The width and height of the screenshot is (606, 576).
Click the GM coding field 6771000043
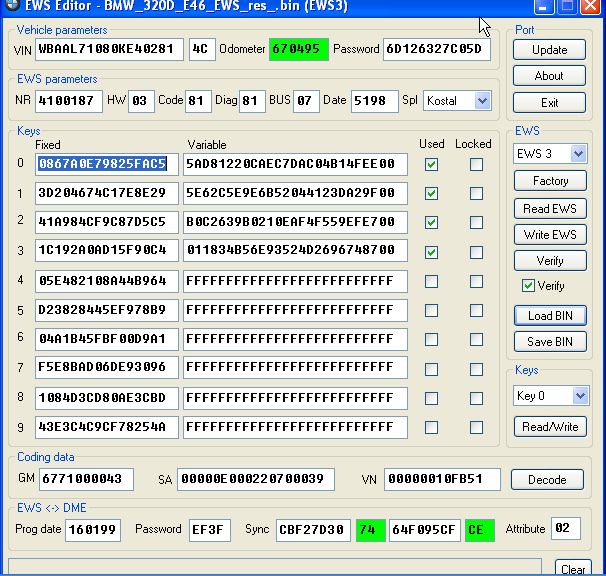coord(87,479)
